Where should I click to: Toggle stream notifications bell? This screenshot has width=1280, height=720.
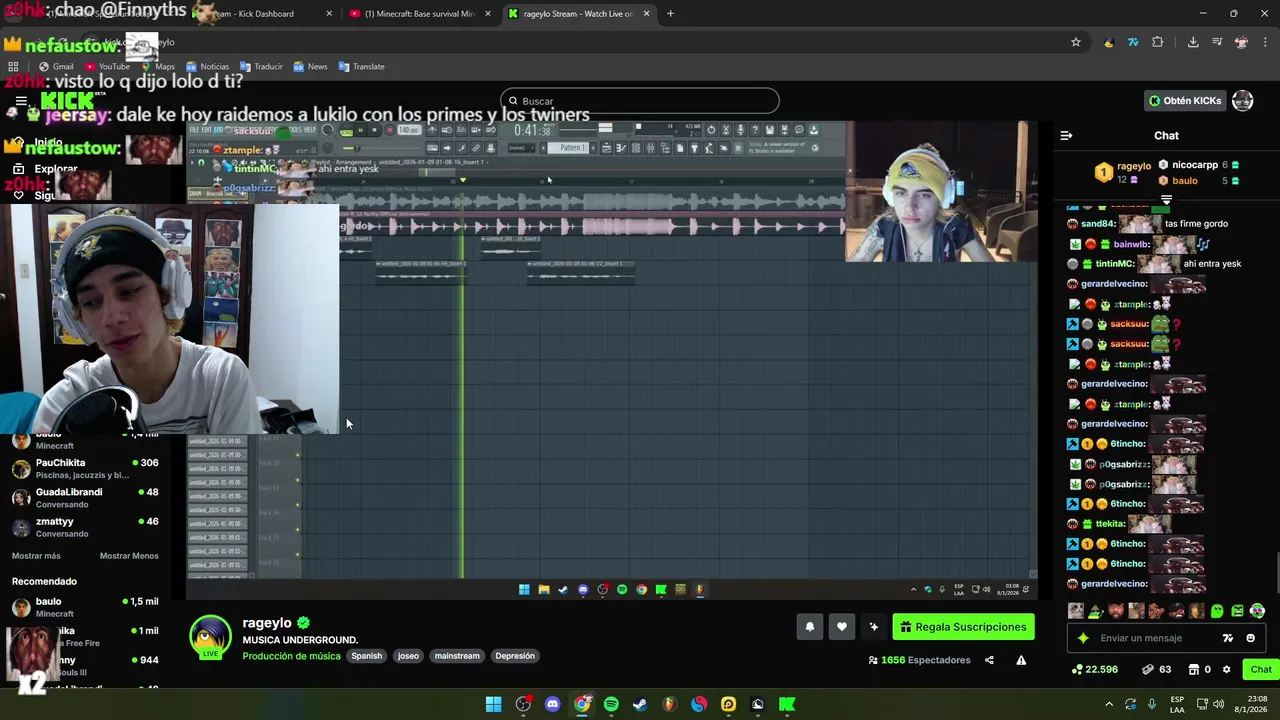pyautogui.click(x=810, y=627)
